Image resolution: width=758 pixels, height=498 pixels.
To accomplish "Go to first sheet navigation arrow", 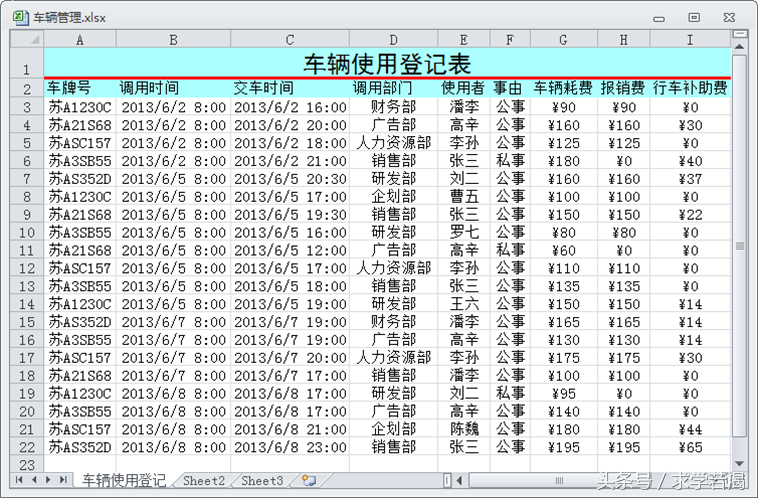I will (19, 480).
